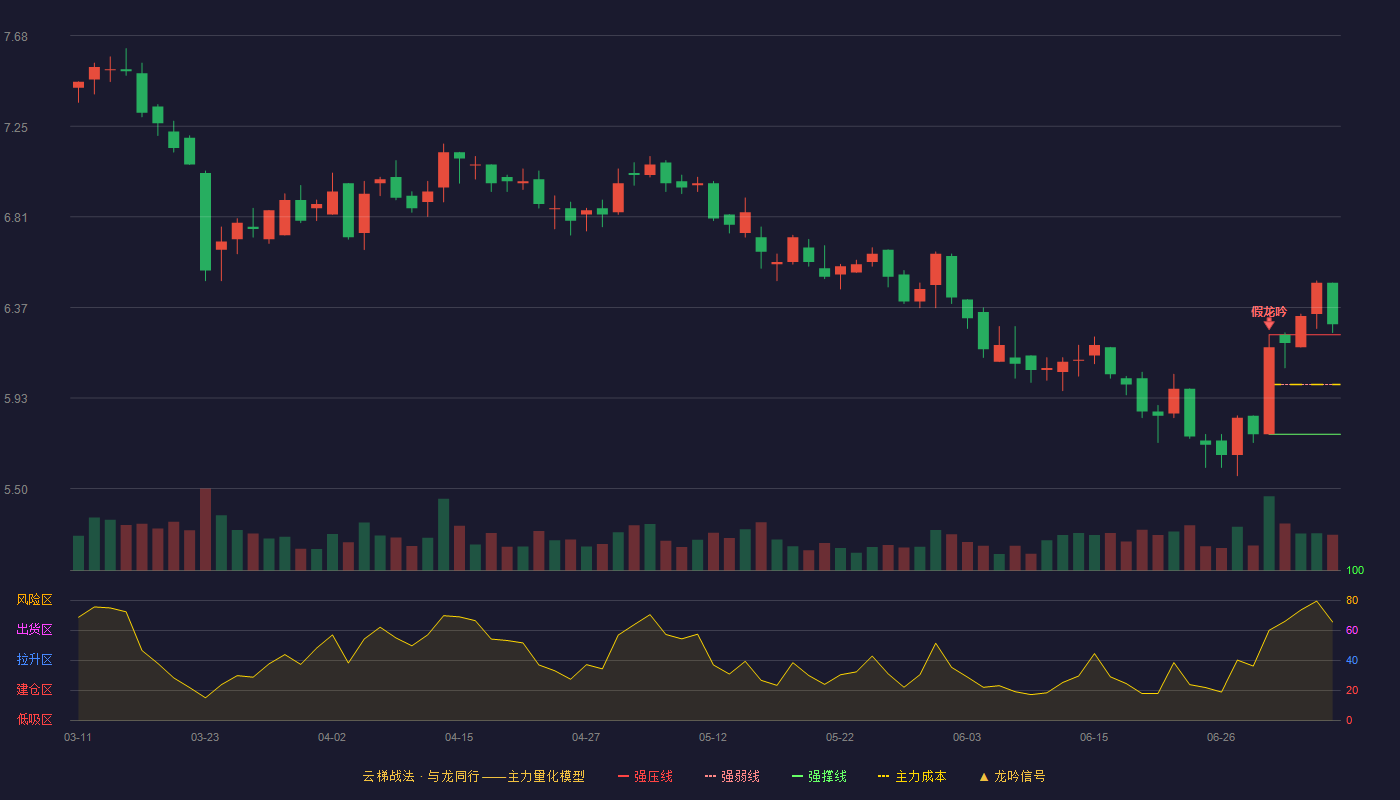Click the dashed 主力成本 legend icon

pyautogui.click(x=883, y=777)
